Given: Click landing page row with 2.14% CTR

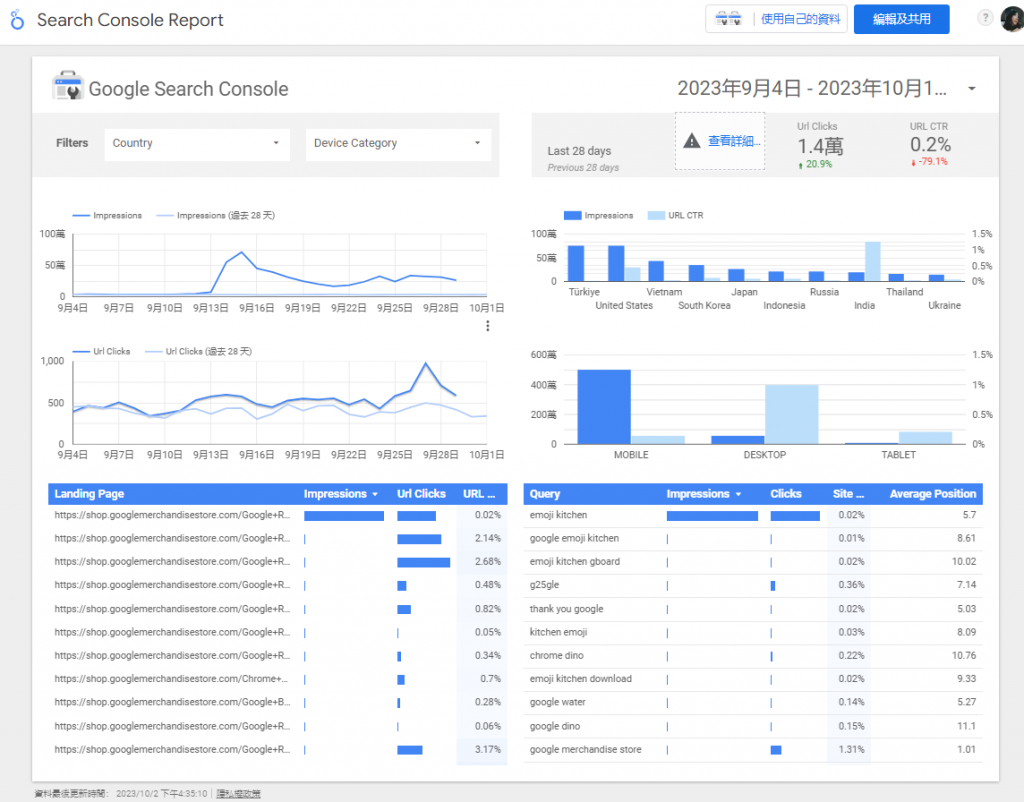Looking at the screenshot, I should point(278,539).
